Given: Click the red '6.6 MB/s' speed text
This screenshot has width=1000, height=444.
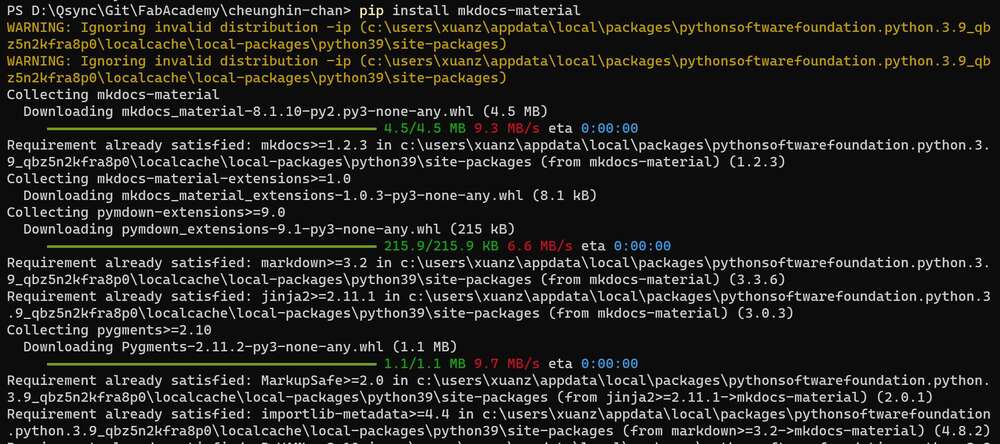Looking at the screenshot, I should 540,246.
